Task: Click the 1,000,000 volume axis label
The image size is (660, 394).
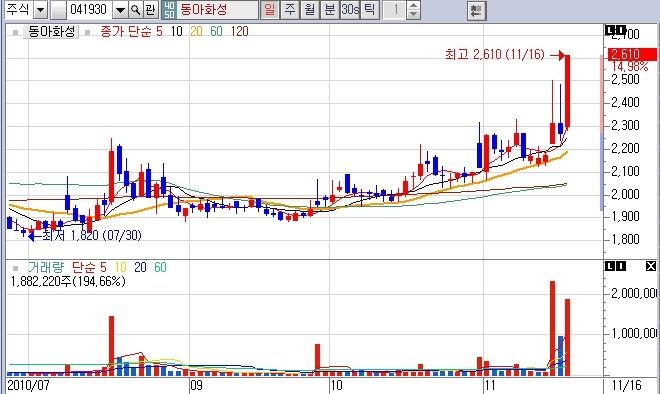Action: (634, 333)
